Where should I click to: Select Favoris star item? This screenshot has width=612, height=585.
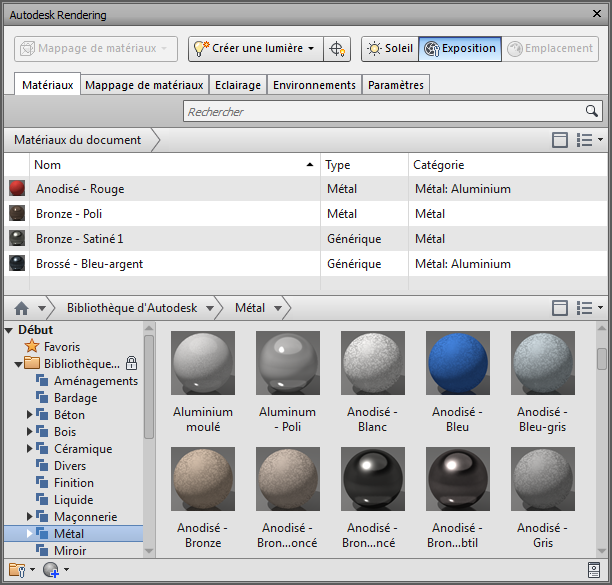pos(52,347)
